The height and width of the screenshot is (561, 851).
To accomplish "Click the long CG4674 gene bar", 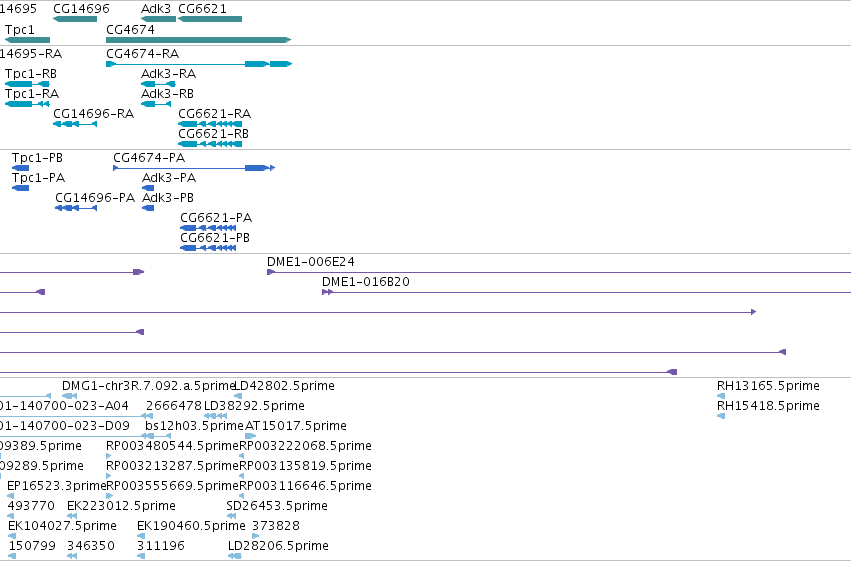I will [198, 40].
